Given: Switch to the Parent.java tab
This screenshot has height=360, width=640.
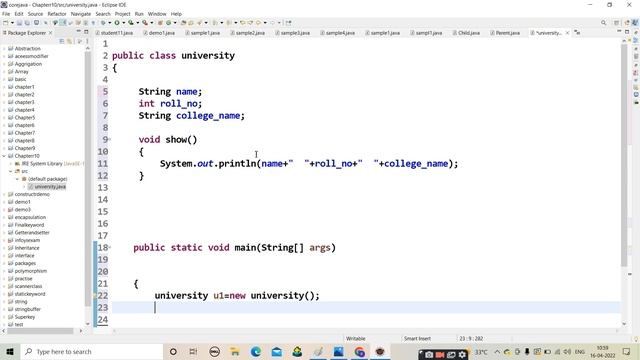Looking at the screenshot, I should click(505, 33).
